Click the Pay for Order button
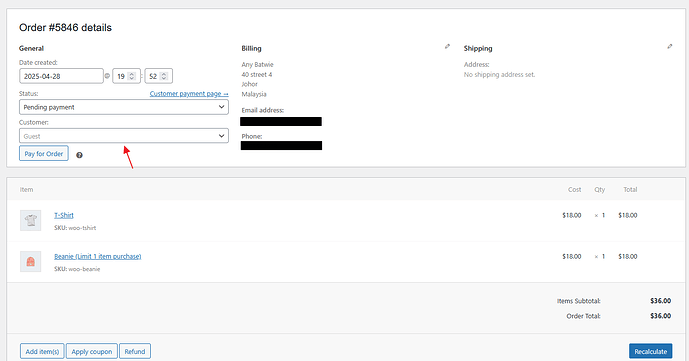 coord(44,153)
